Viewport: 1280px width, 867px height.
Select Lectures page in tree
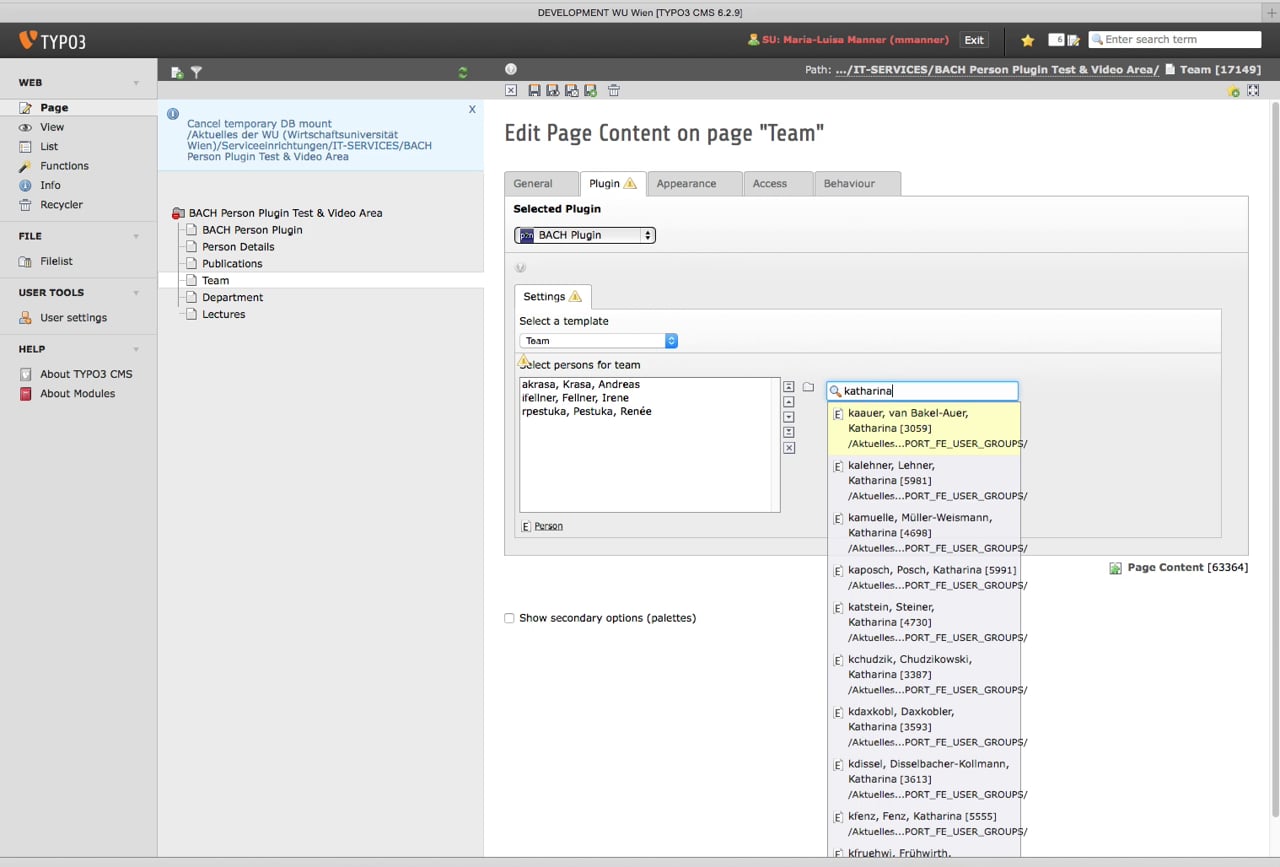coord(224,314)
